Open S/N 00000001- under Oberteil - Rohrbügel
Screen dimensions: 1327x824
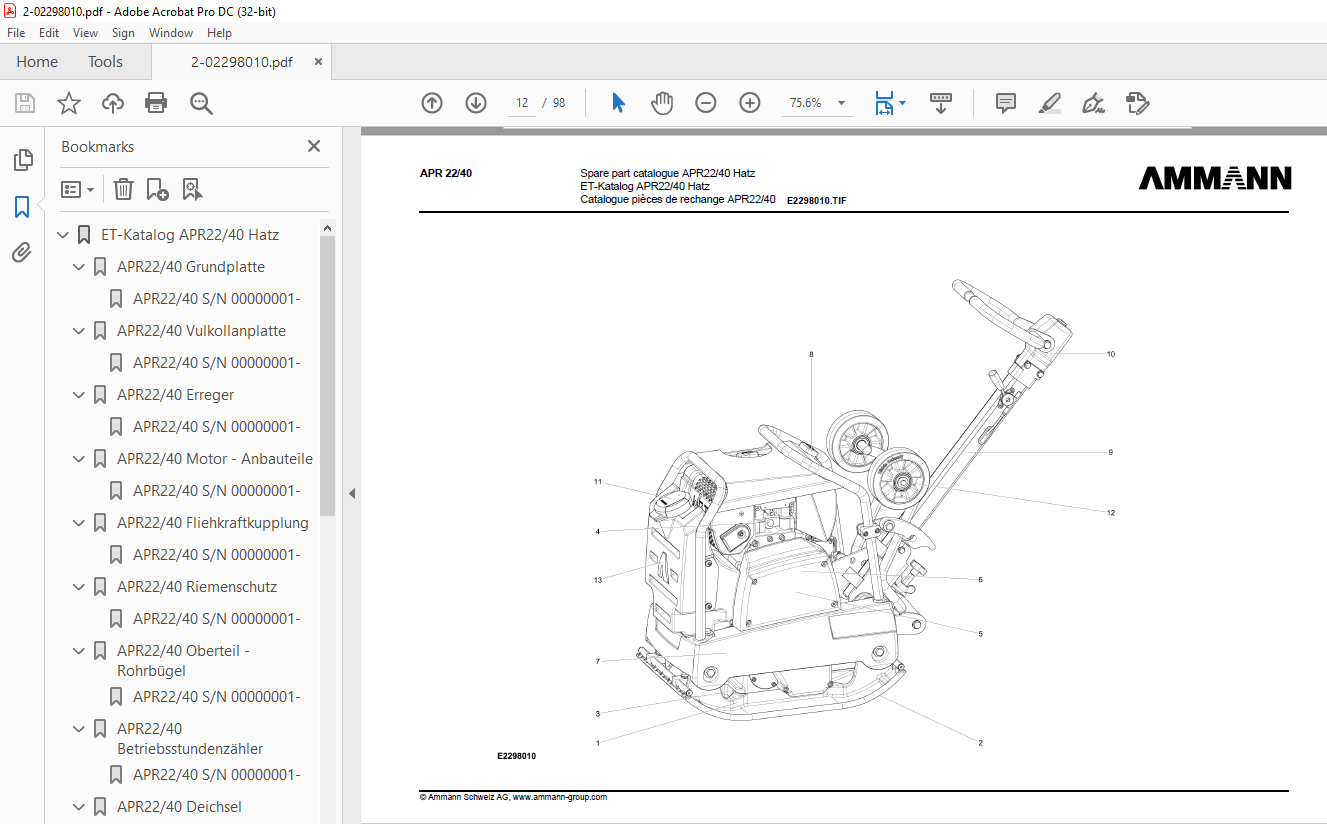point(217,697)
